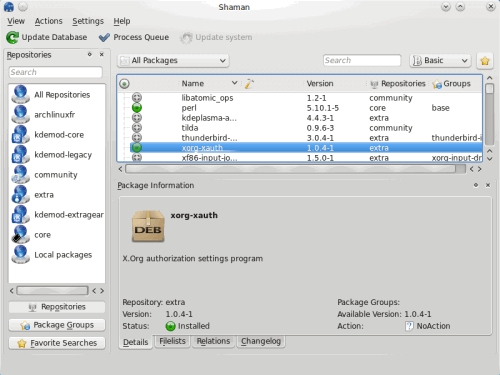Click the status icon column header

coord(124,84)
